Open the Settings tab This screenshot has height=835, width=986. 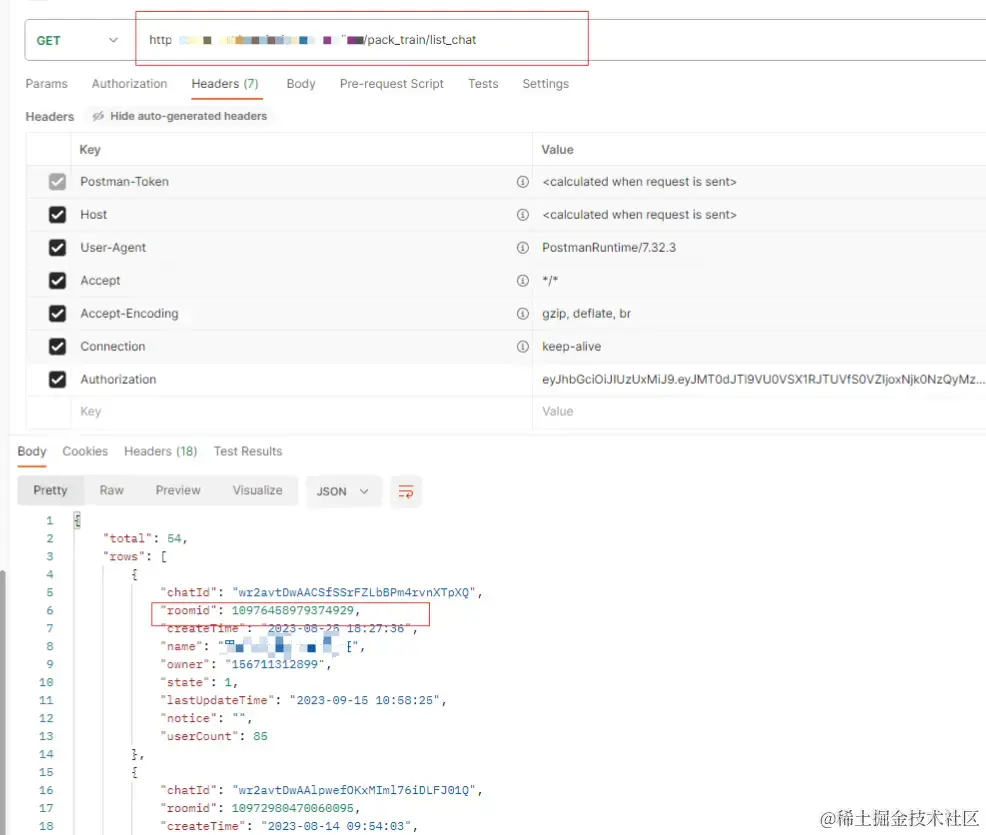(545, 84)
